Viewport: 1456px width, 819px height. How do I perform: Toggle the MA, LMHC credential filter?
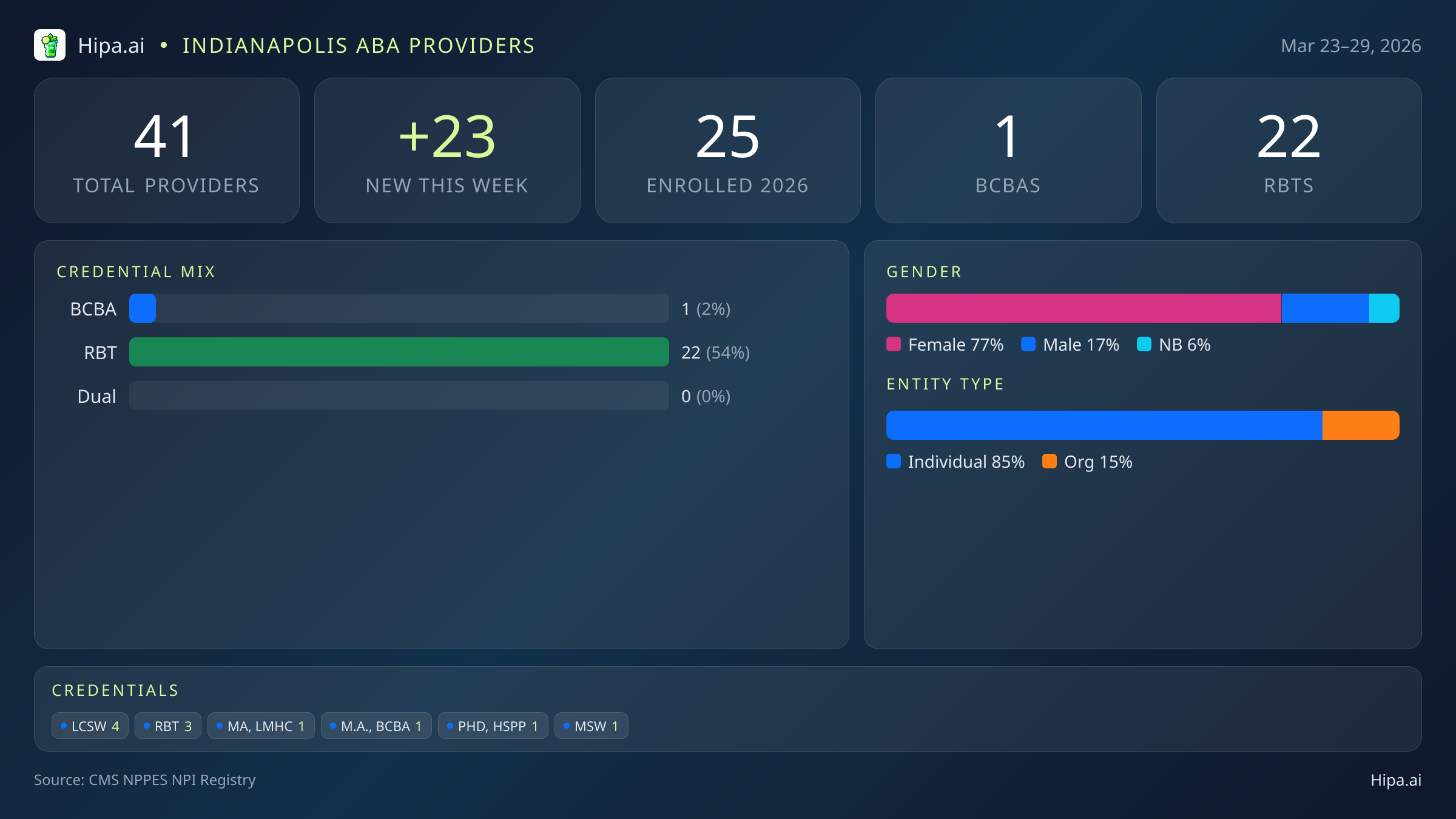(x=261, y=725)
